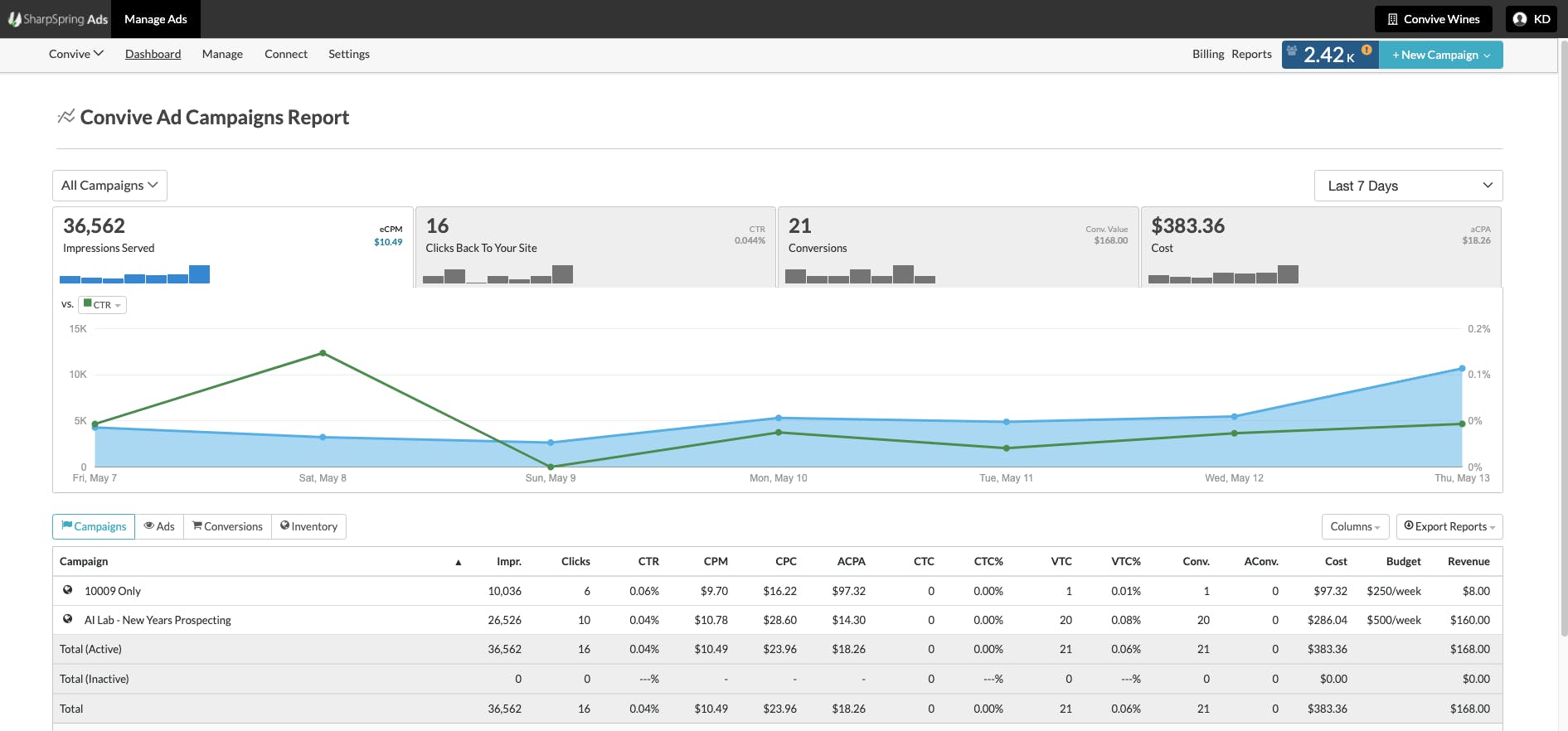Image resolution: width=1568 pixels, height=731 pixels.
Task: Click the KD user avatar icon
Action: point(1520,19)
